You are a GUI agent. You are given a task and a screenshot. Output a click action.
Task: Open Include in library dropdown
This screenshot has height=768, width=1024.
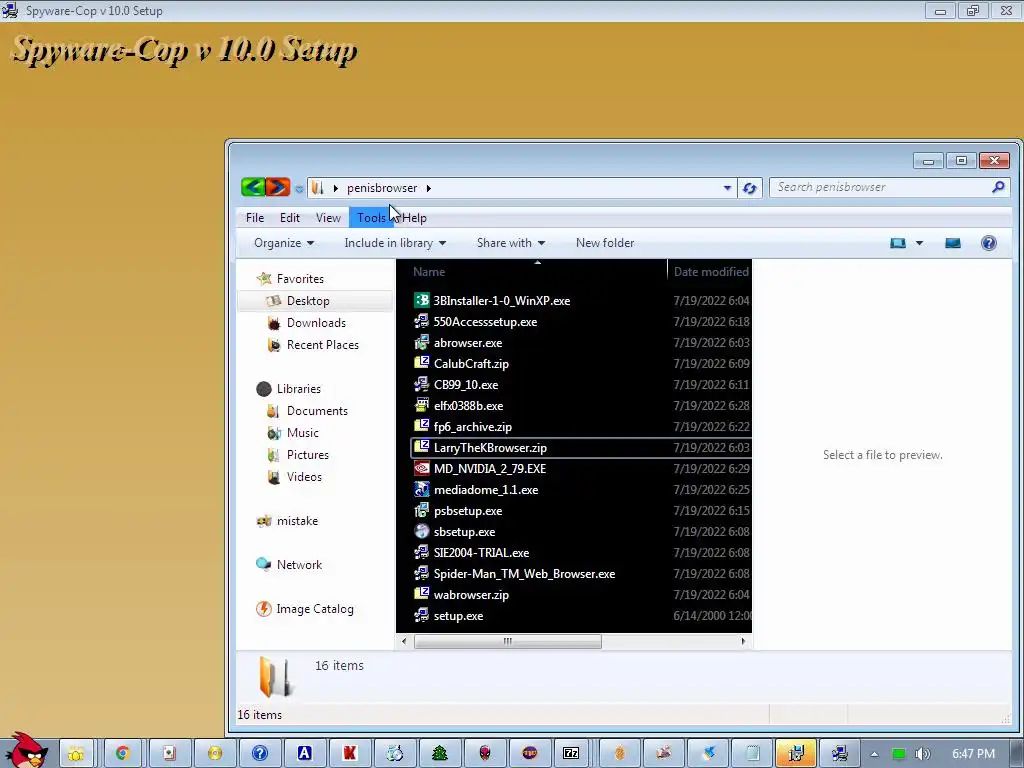pos(395,243)
